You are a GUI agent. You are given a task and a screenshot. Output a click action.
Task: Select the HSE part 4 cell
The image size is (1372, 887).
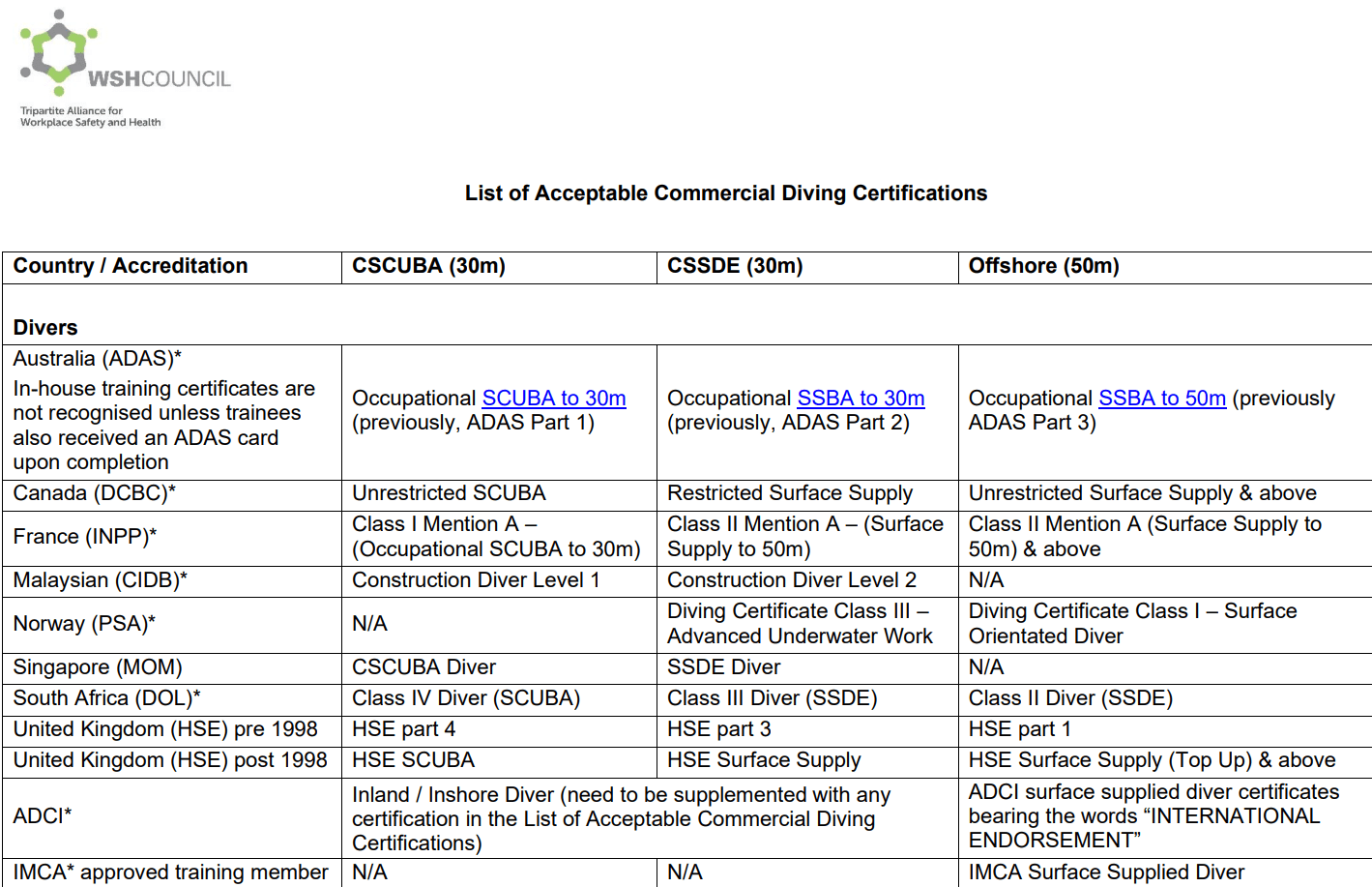tap(403, 729)
